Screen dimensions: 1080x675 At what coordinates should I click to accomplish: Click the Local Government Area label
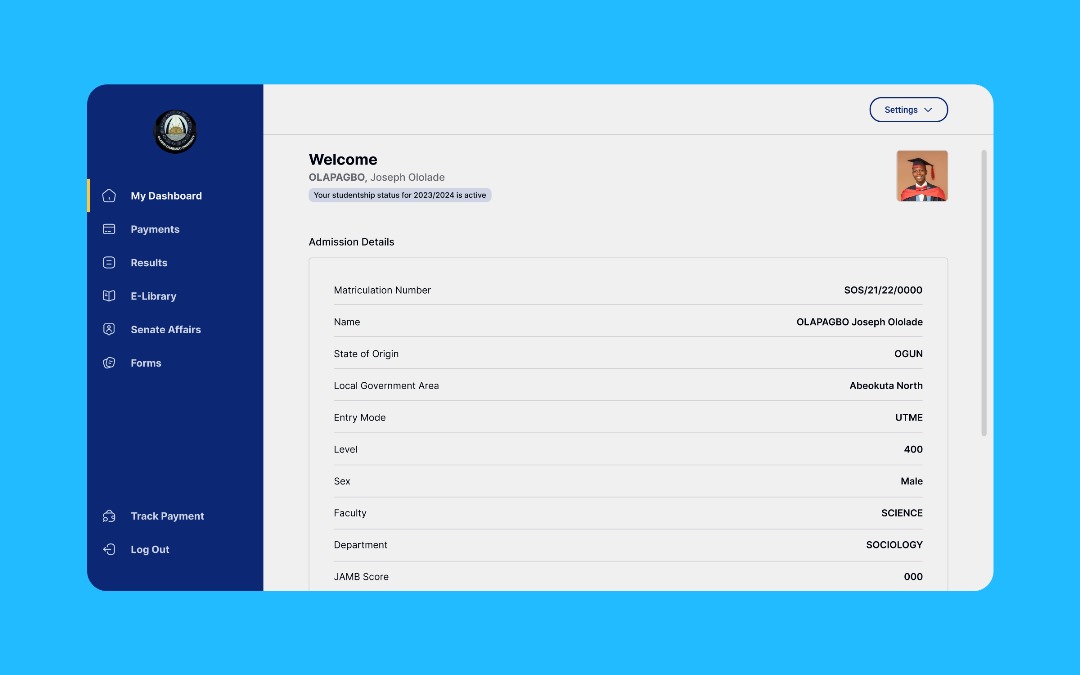tap(386, 386)
